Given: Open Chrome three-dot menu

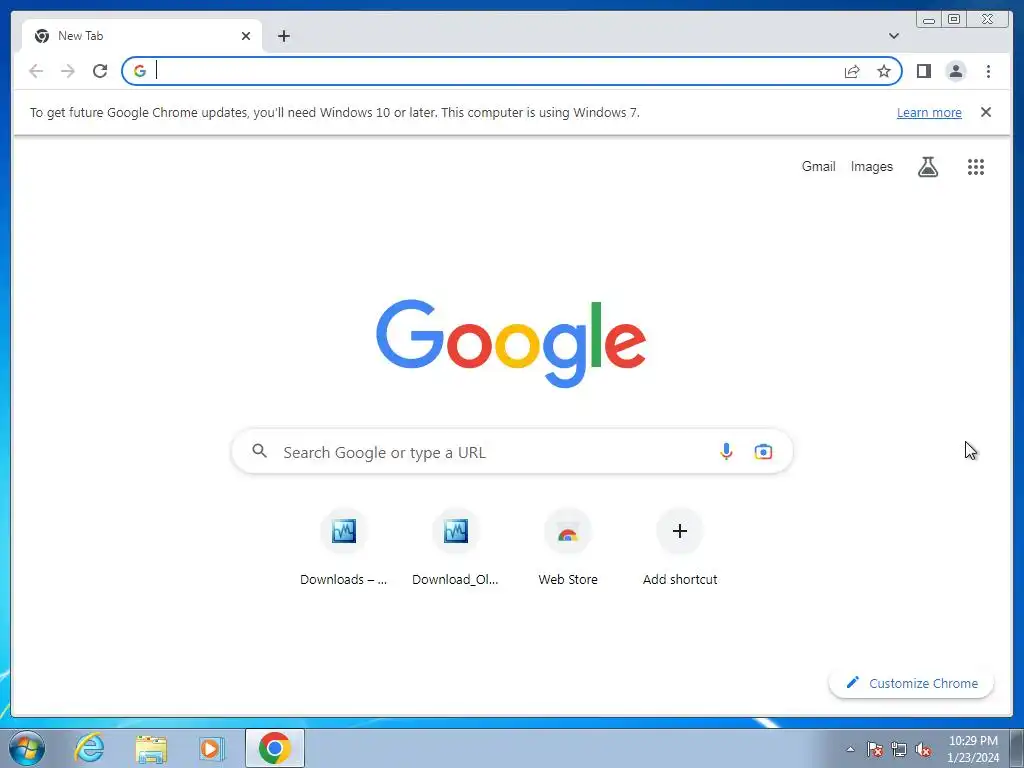Looking at the screenshot, I should point(988,71).
